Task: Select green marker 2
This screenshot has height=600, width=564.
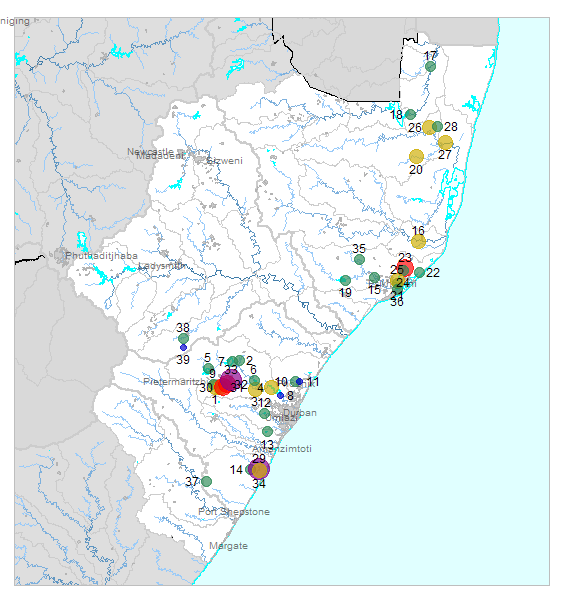Action: (x=240, y=360)
